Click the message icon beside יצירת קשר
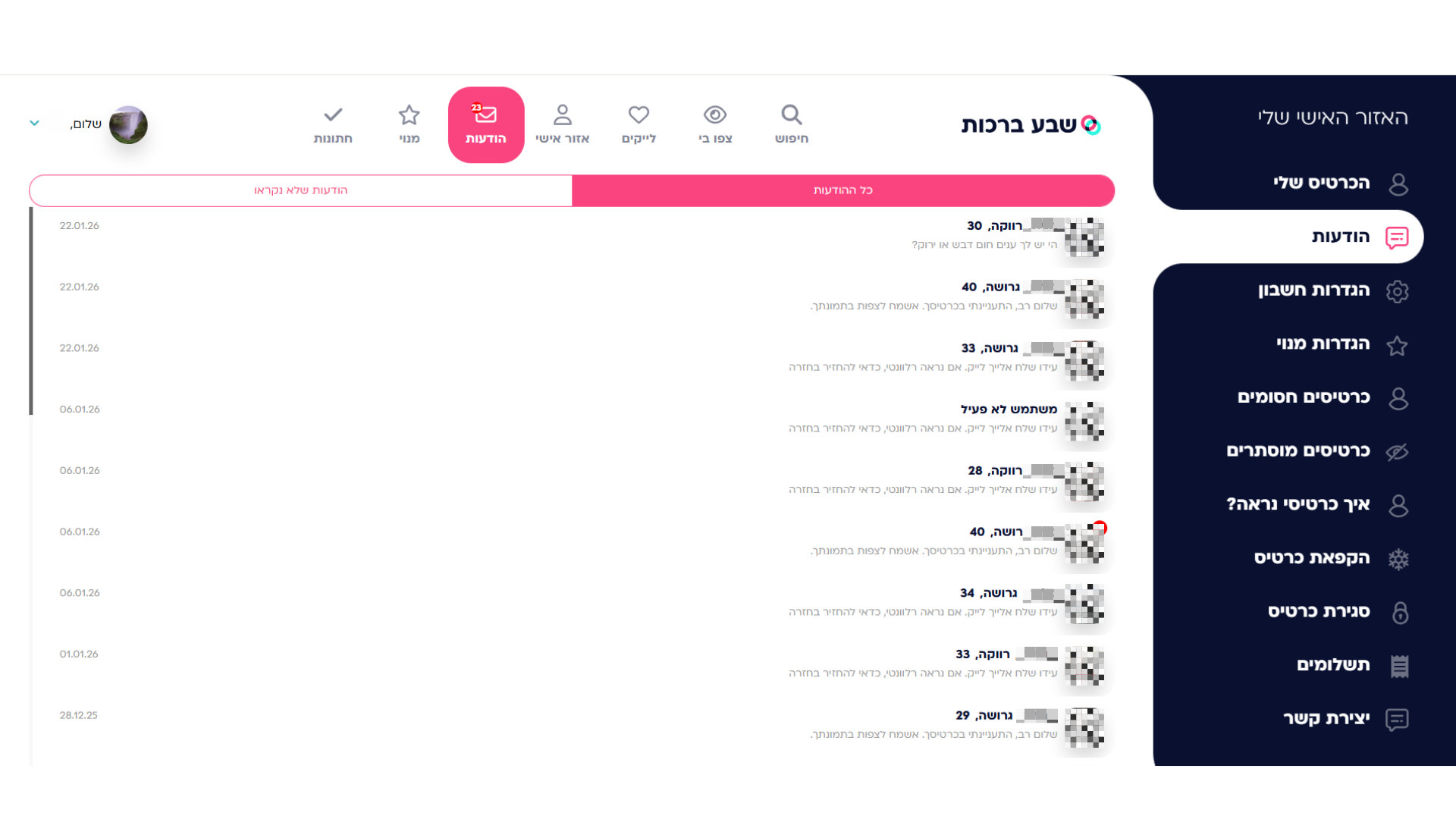Screen dimensions: 1456x819 [x=1397, y=720]
